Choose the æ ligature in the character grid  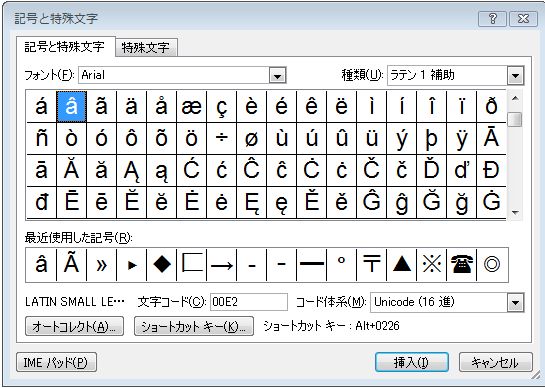(192, 106)
